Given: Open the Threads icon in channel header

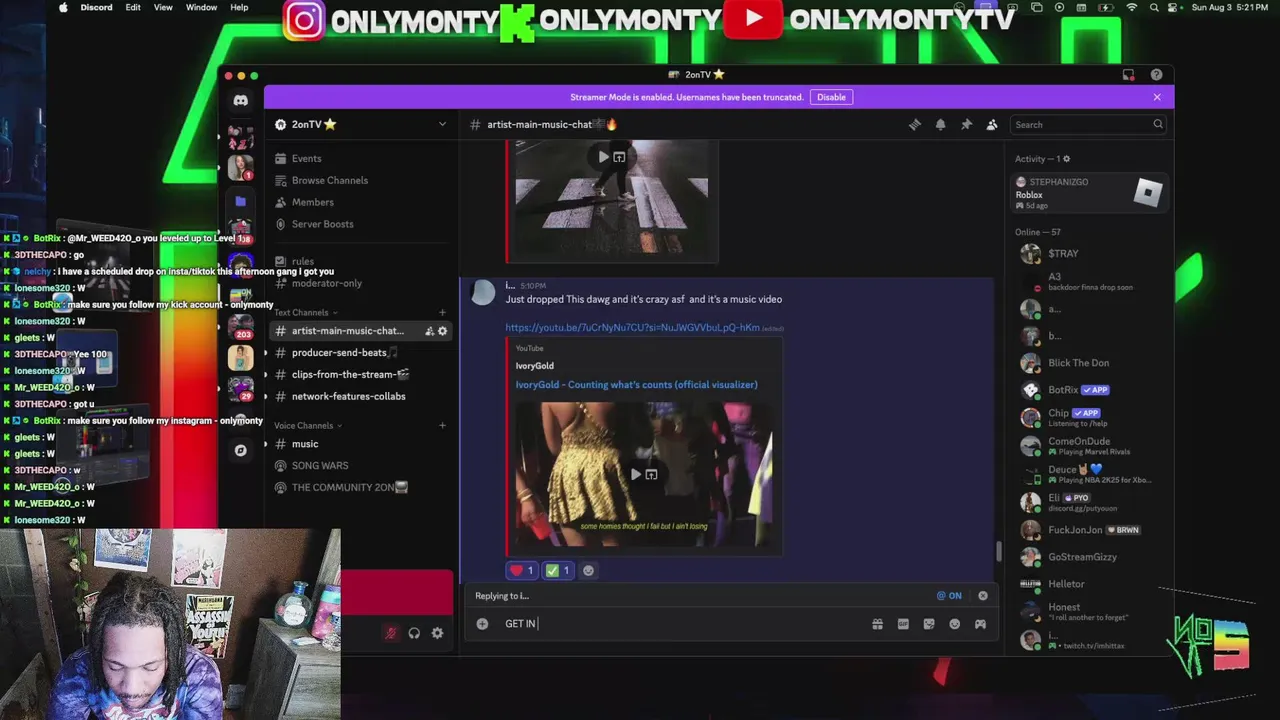Looking at the screenshot, I should point(914,125).
